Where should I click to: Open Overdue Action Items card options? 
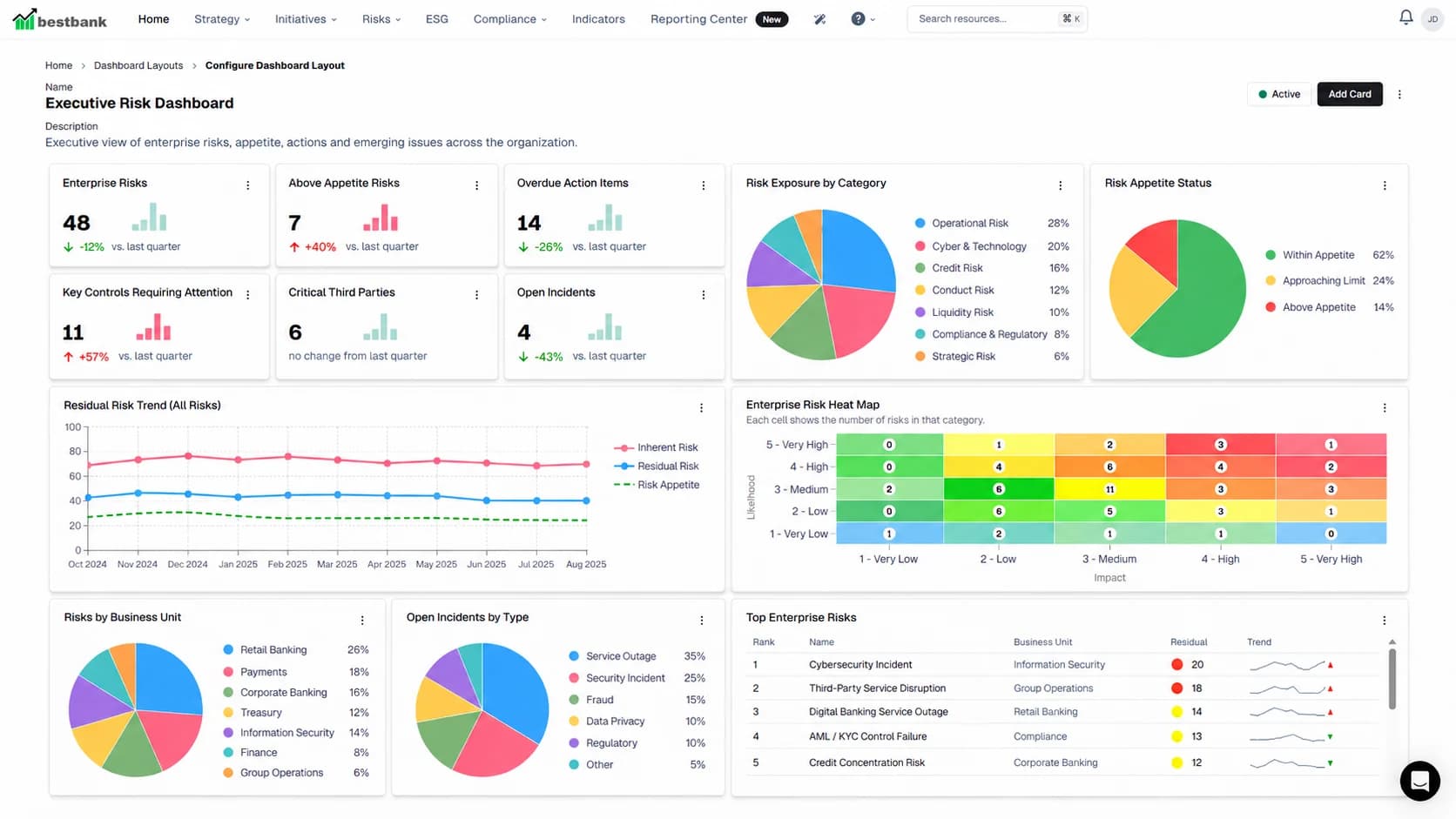click(704, 185)
